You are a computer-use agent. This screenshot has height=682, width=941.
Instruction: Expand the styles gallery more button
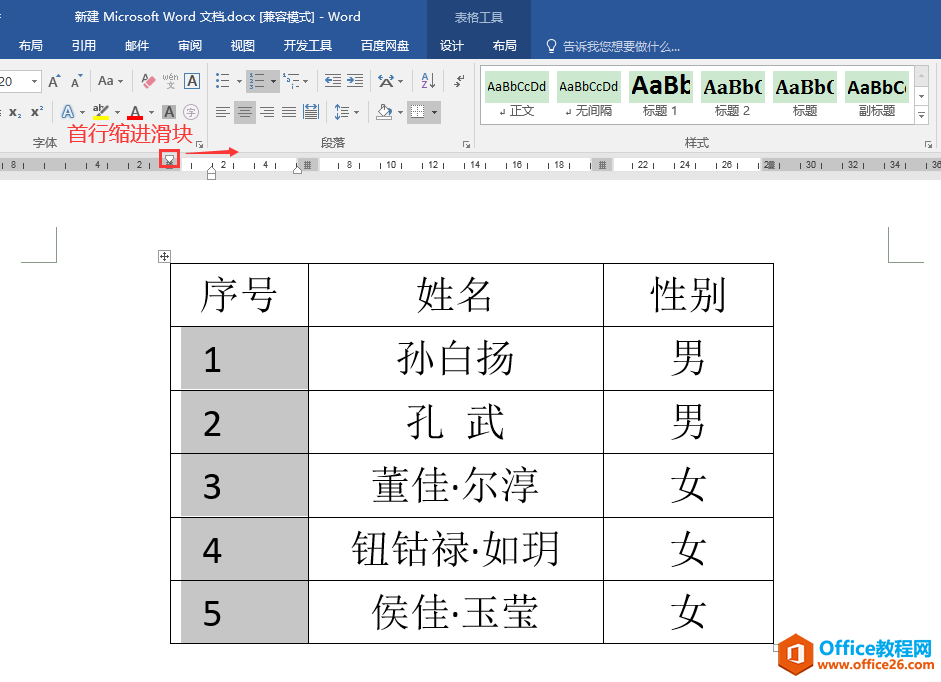(x=922, y=115)
